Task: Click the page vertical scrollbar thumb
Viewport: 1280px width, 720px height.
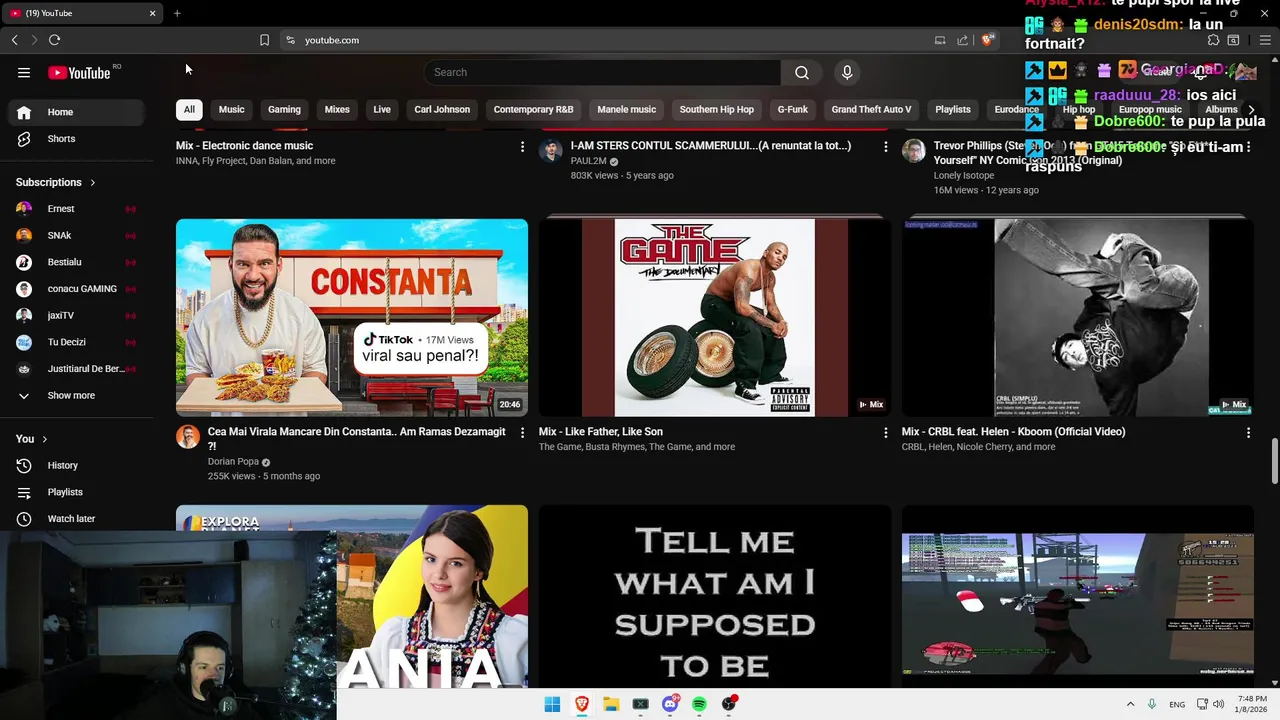Action: click(x=1274, y=460)
